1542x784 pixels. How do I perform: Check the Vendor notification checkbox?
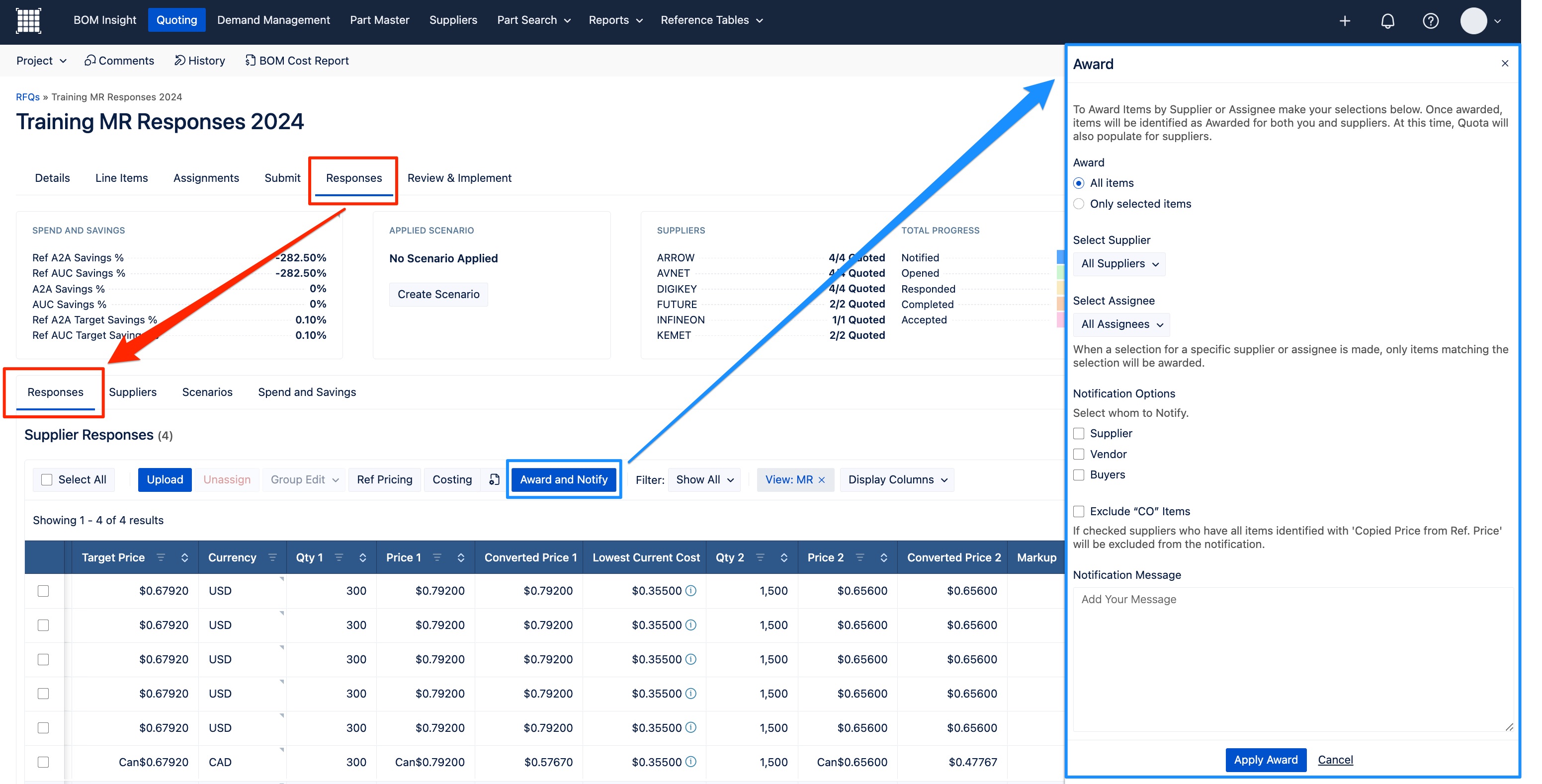tap(1079, 454)
